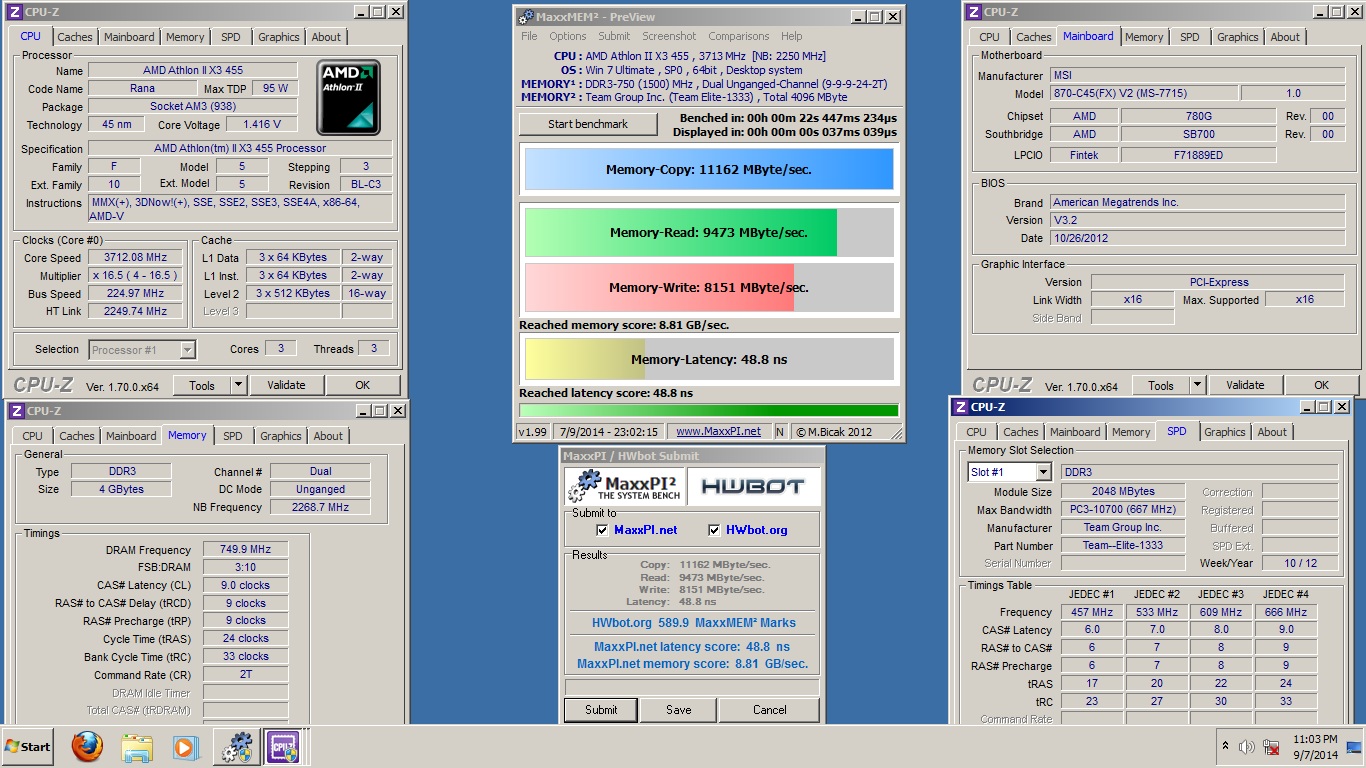This screenshot has height=768, width=1366.
Task: Click the Memory-Latency result bar
Action: coord(709,359)
